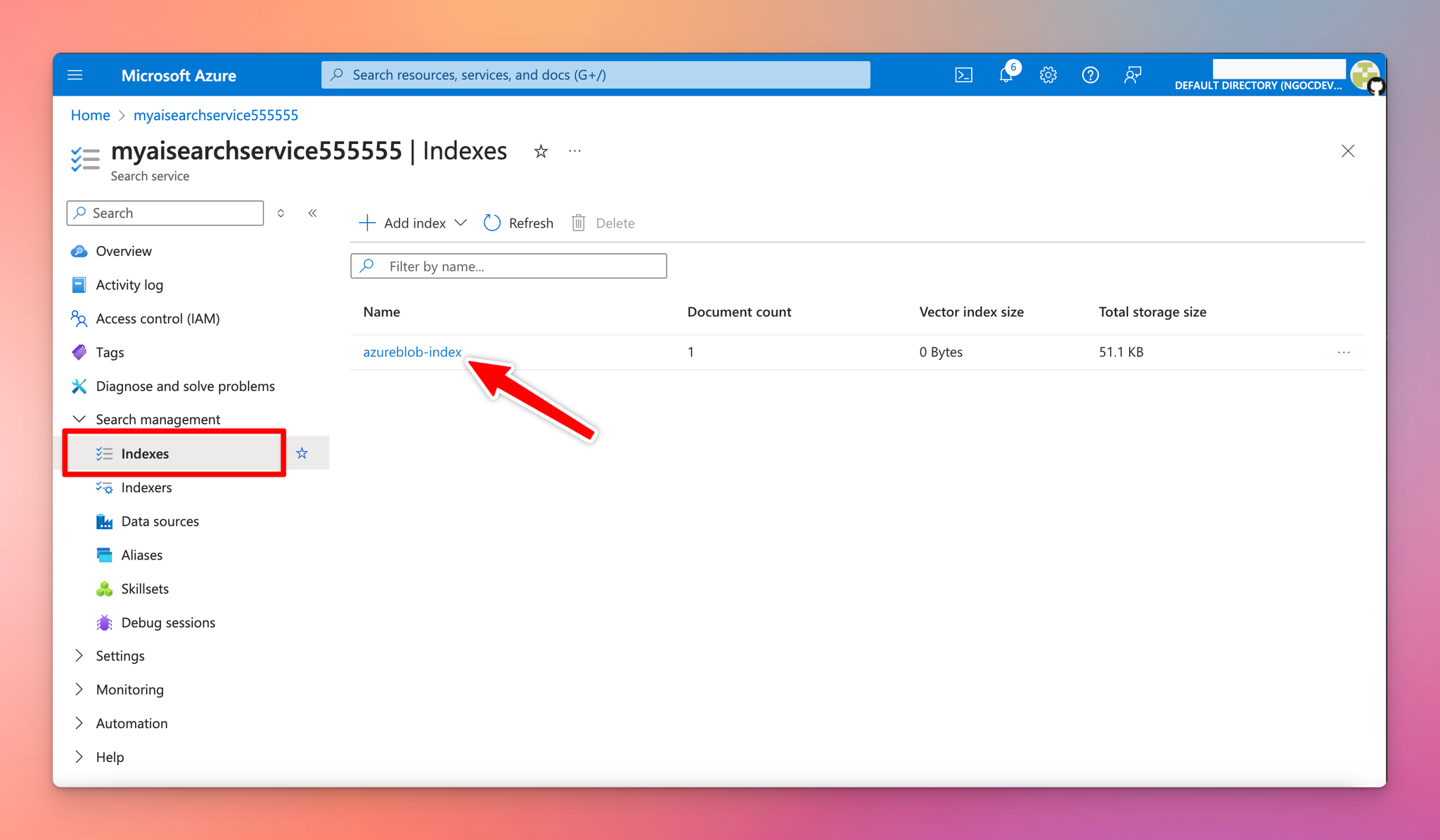Click the myaisearchservice555555 breadcrumb
The width and height of the screenshot is (1440, 840).
(216, 115)
